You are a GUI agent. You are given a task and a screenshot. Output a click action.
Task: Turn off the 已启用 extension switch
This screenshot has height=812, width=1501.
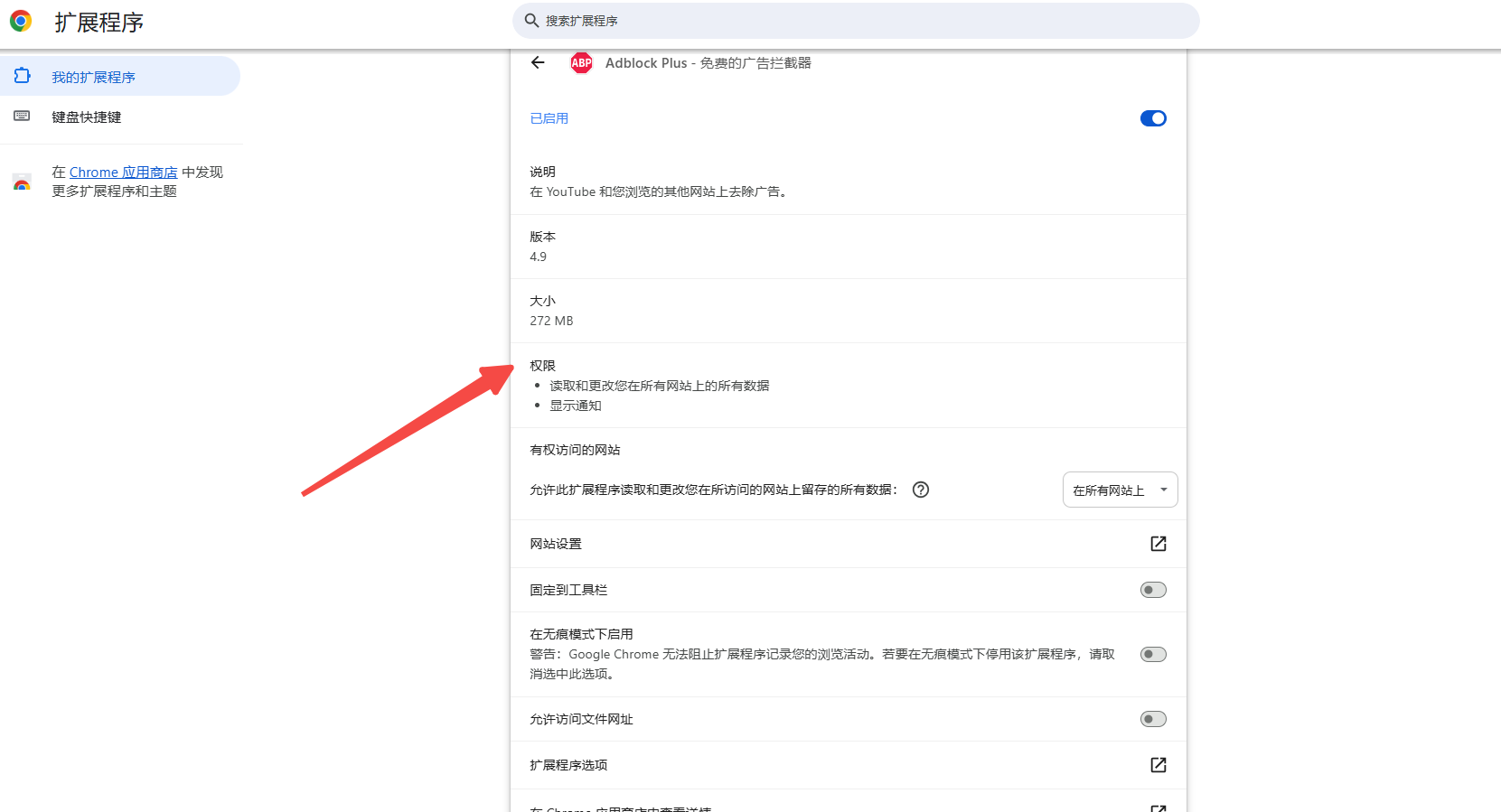coord(1153,118)
